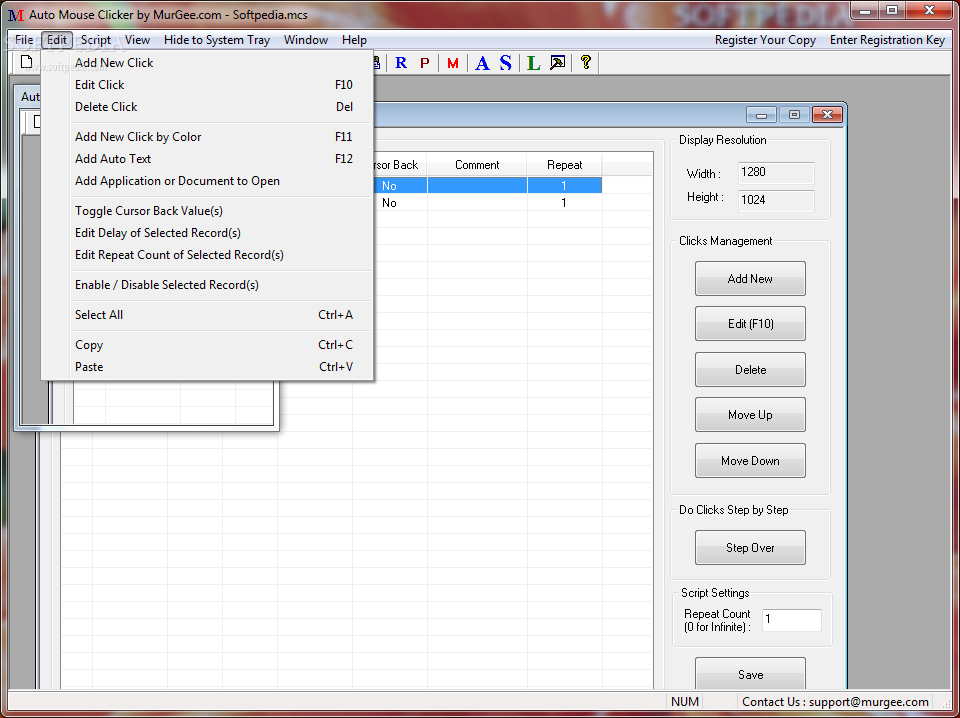
Task: Click the NUM indicator in status bar
Action: click(684, 702)
